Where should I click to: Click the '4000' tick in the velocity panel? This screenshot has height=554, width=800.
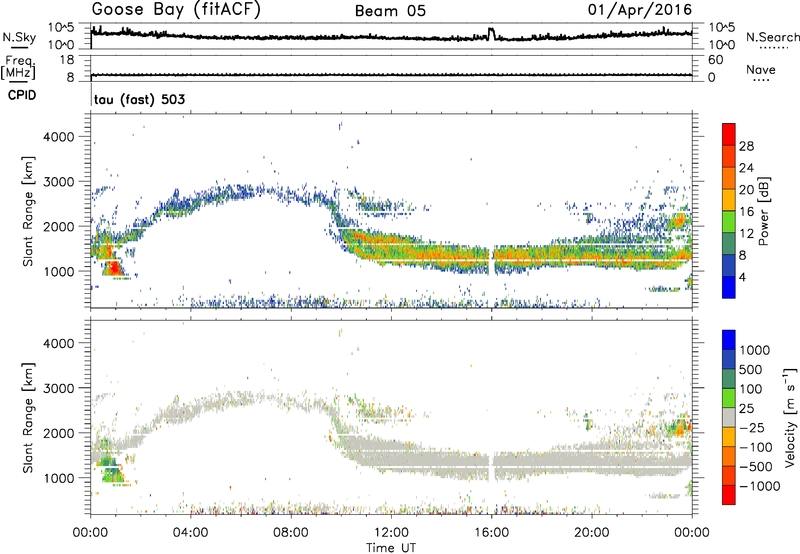click(x=59, y=343)
